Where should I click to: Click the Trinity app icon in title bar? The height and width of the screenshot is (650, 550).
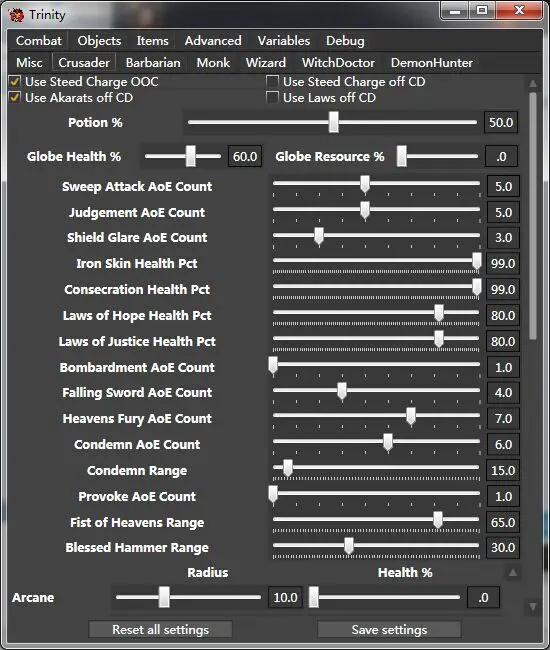pyautogui.click(x=17, y=15)
